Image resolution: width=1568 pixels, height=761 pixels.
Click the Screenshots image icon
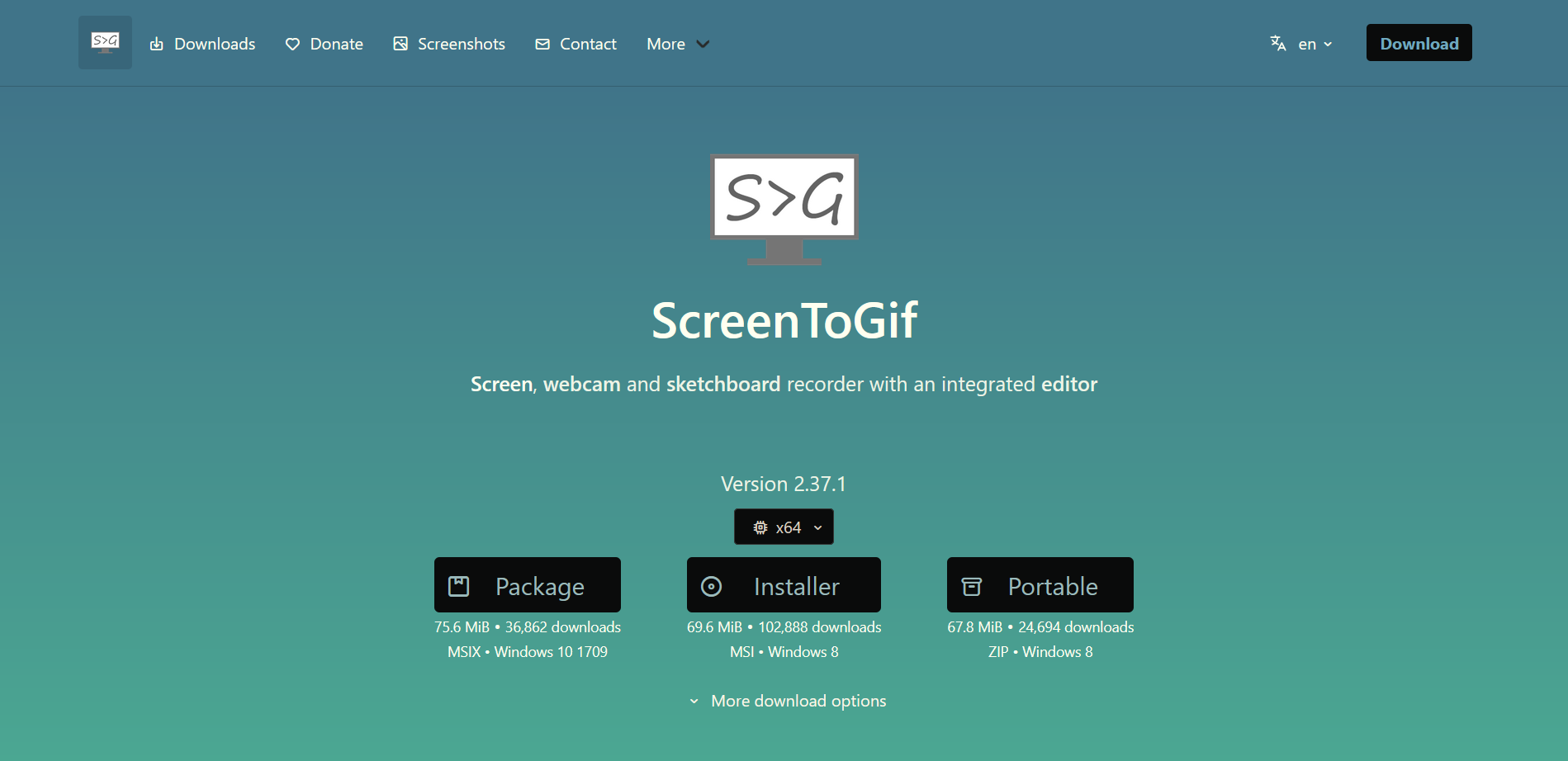tap(400, 44)
